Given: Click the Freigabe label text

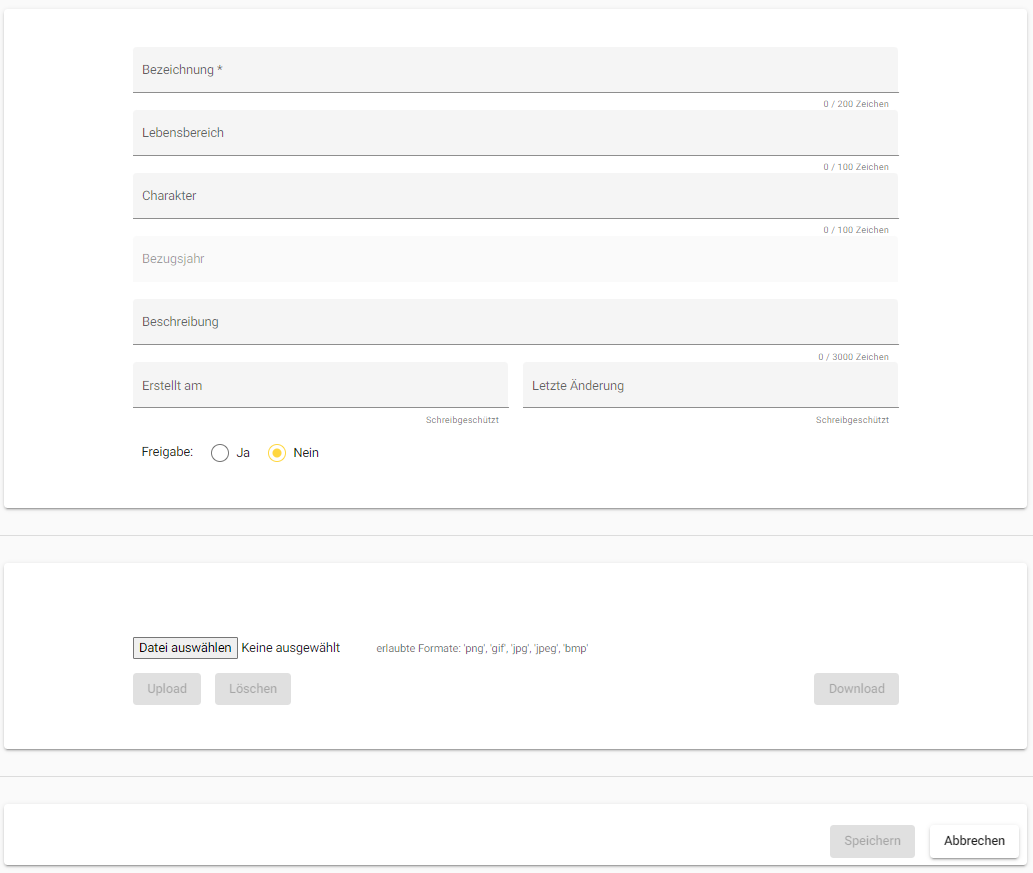Looking at the screenshot, I should [x=167, y=452].
